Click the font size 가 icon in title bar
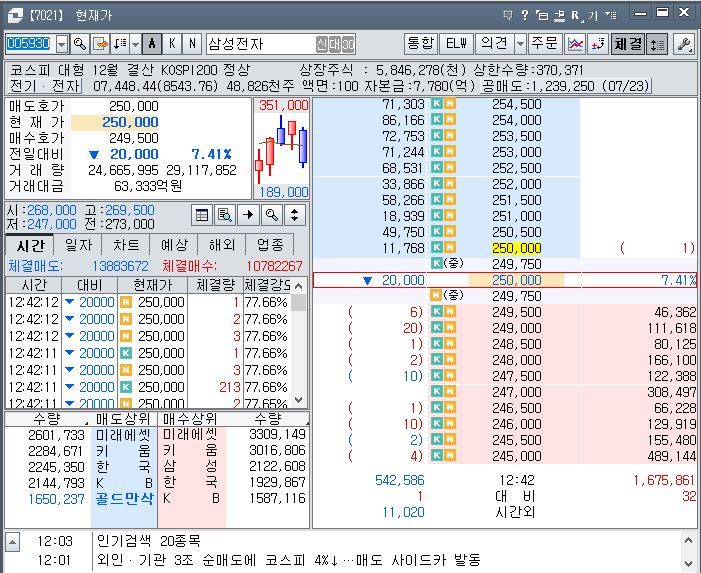The height and width of the screenshot is (573, 701). (593, 16)
